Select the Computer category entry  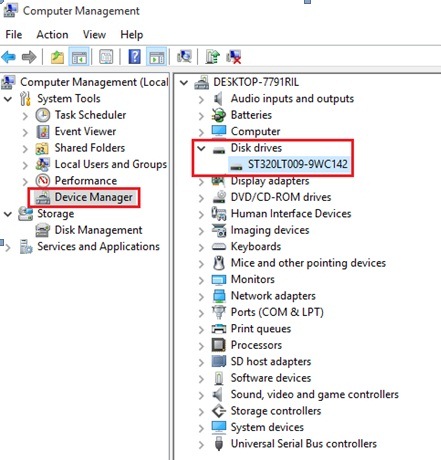[x=255, y=131]
